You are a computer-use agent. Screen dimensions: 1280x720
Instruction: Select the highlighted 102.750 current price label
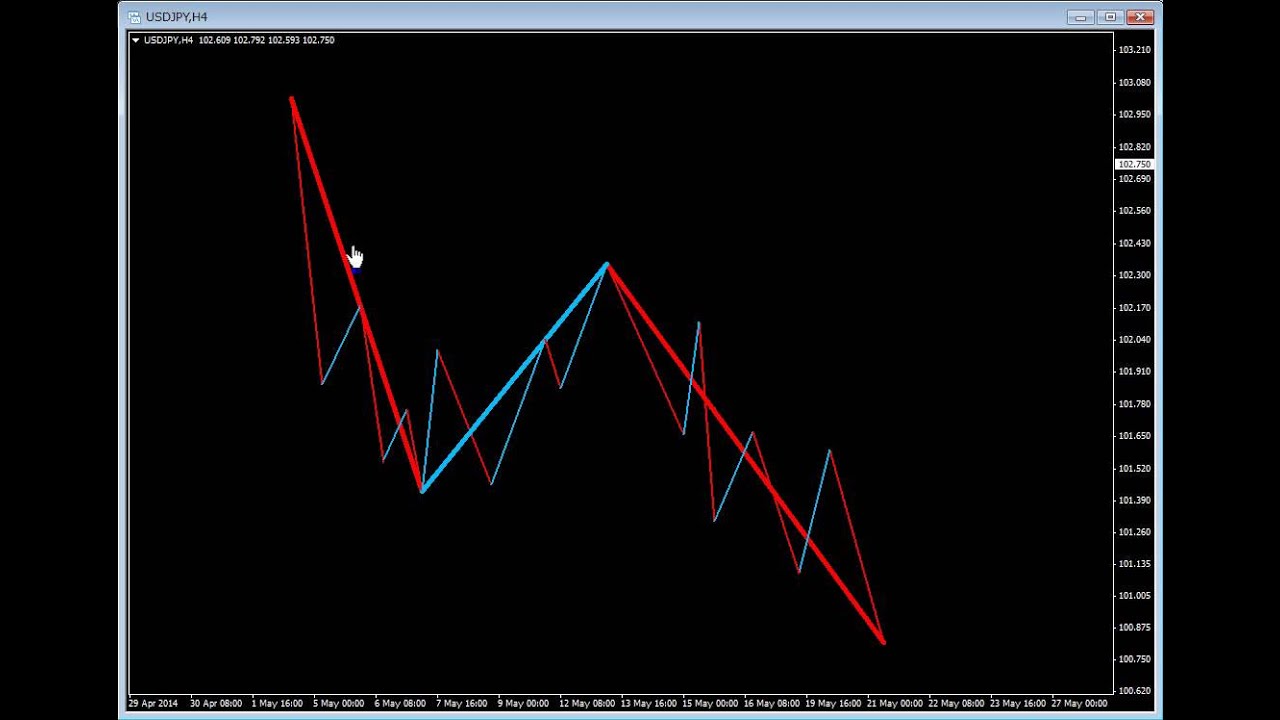pyautogui.click(x=1134, y=164)
